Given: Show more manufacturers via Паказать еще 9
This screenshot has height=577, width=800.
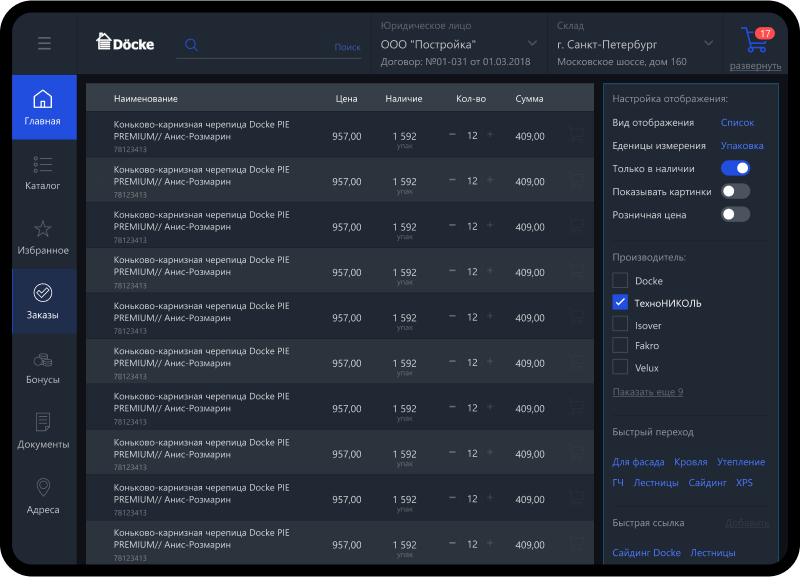Looking at the screenshot, I should pos(647,392).
